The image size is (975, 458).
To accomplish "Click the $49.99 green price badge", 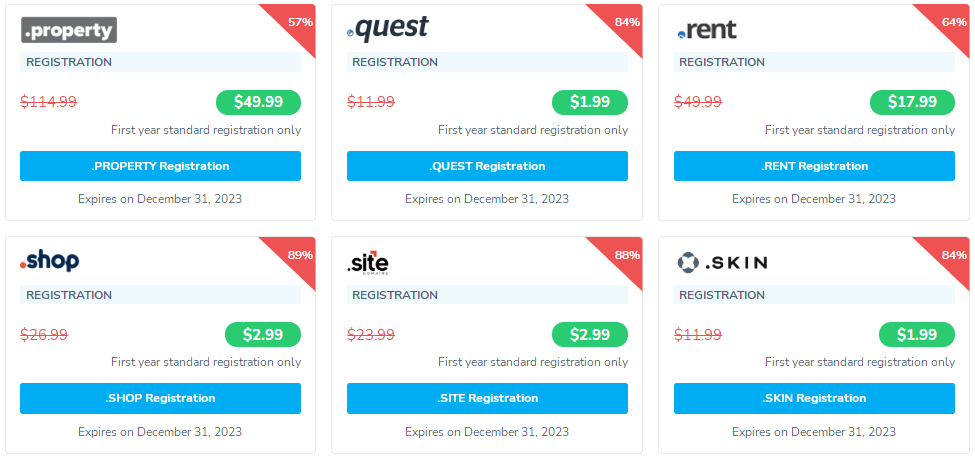I will point(258,102).
